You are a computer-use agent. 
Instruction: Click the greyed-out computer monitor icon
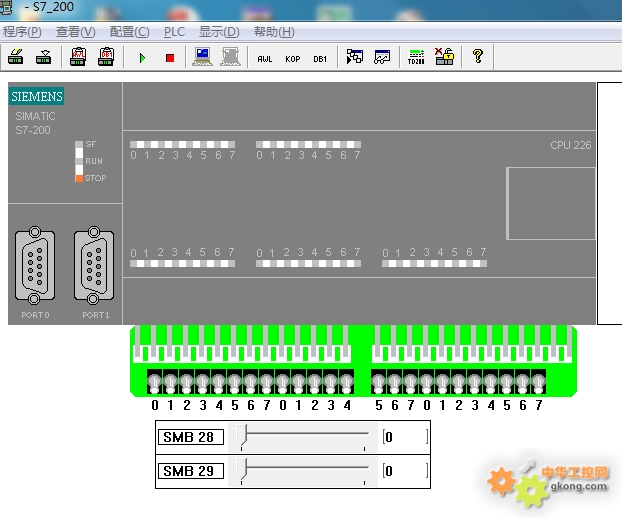pos(230,57)
